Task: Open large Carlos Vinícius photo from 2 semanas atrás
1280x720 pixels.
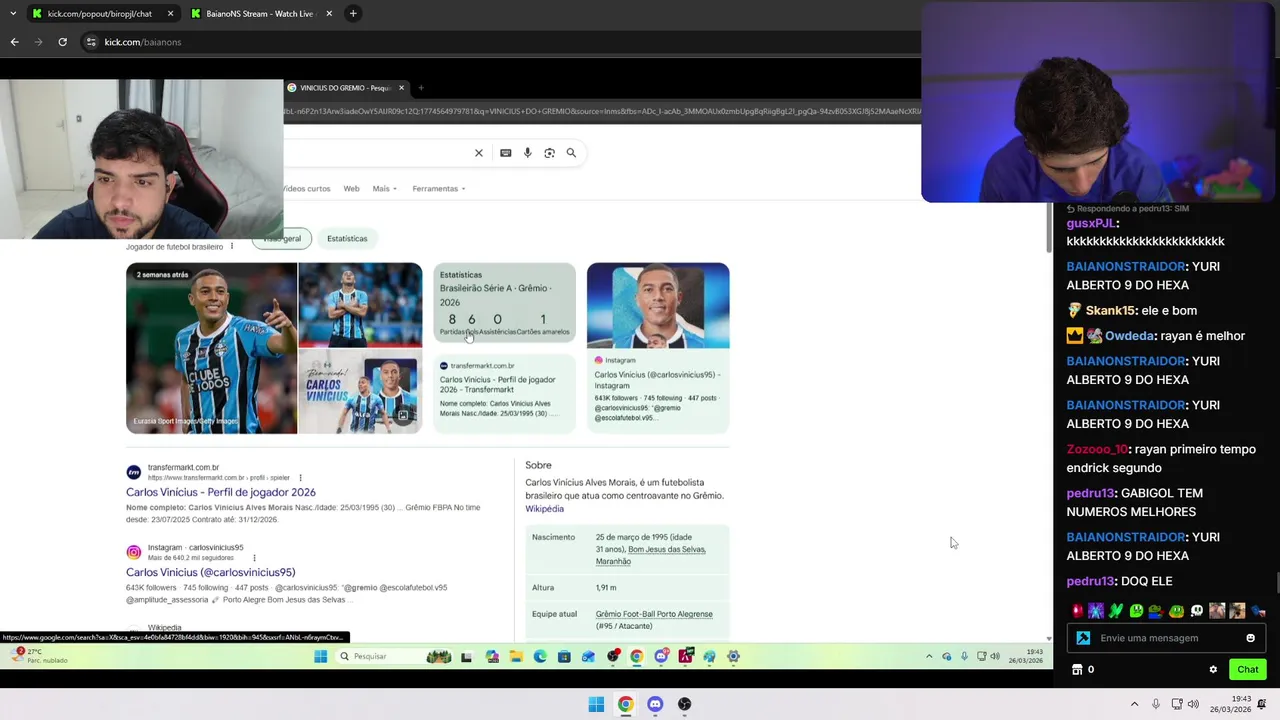Action: 211,348
